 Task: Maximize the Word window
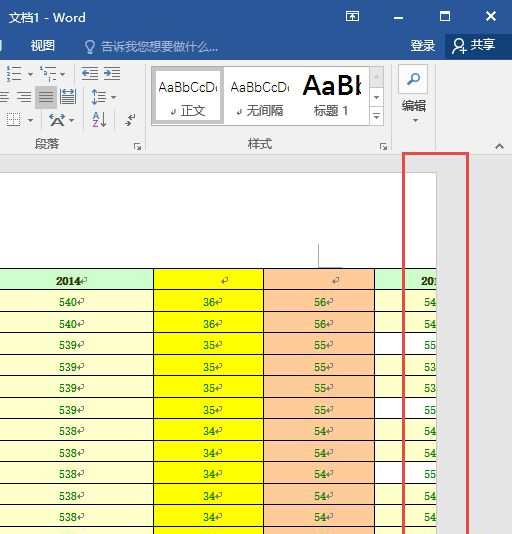(445, 16)
